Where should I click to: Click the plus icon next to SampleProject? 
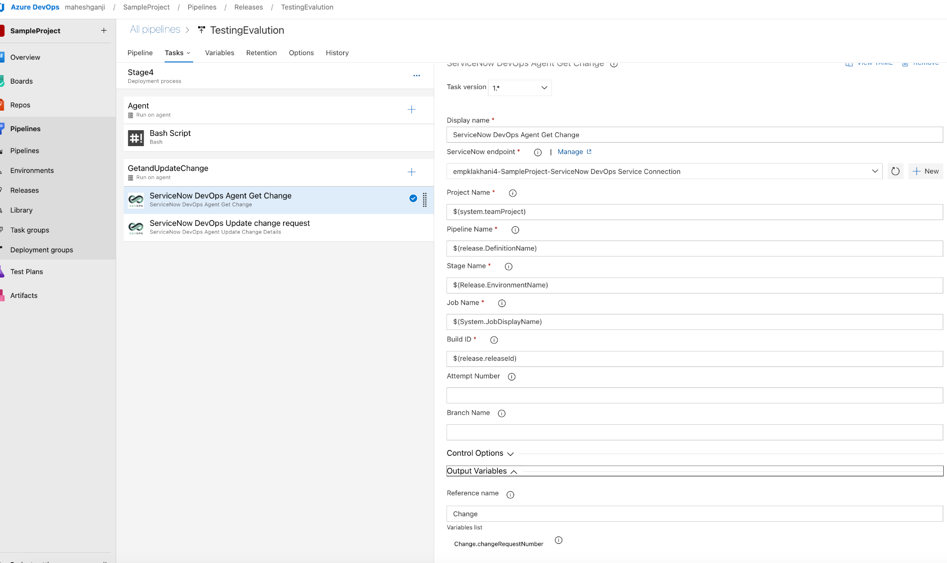point(103,30)
